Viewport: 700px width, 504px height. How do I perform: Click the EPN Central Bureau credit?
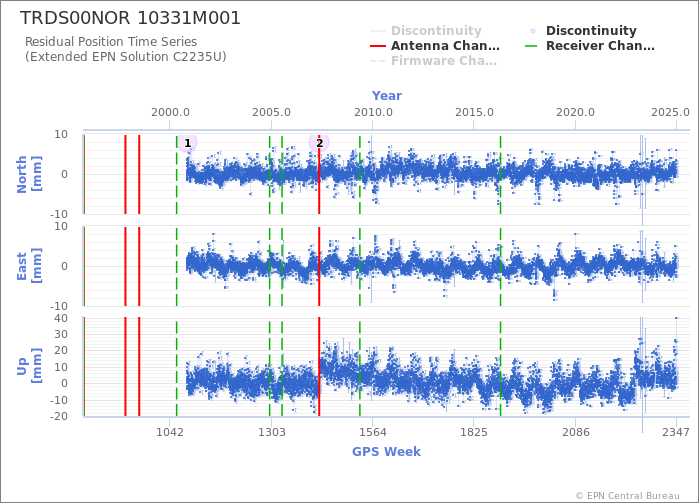point(628,496)
